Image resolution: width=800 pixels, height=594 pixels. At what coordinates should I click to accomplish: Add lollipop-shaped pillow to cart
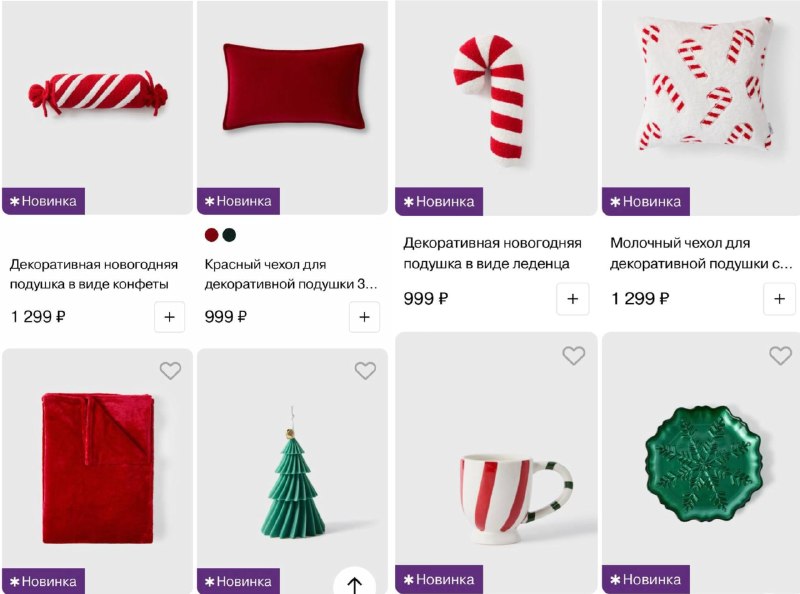click(x=572, y=299)
